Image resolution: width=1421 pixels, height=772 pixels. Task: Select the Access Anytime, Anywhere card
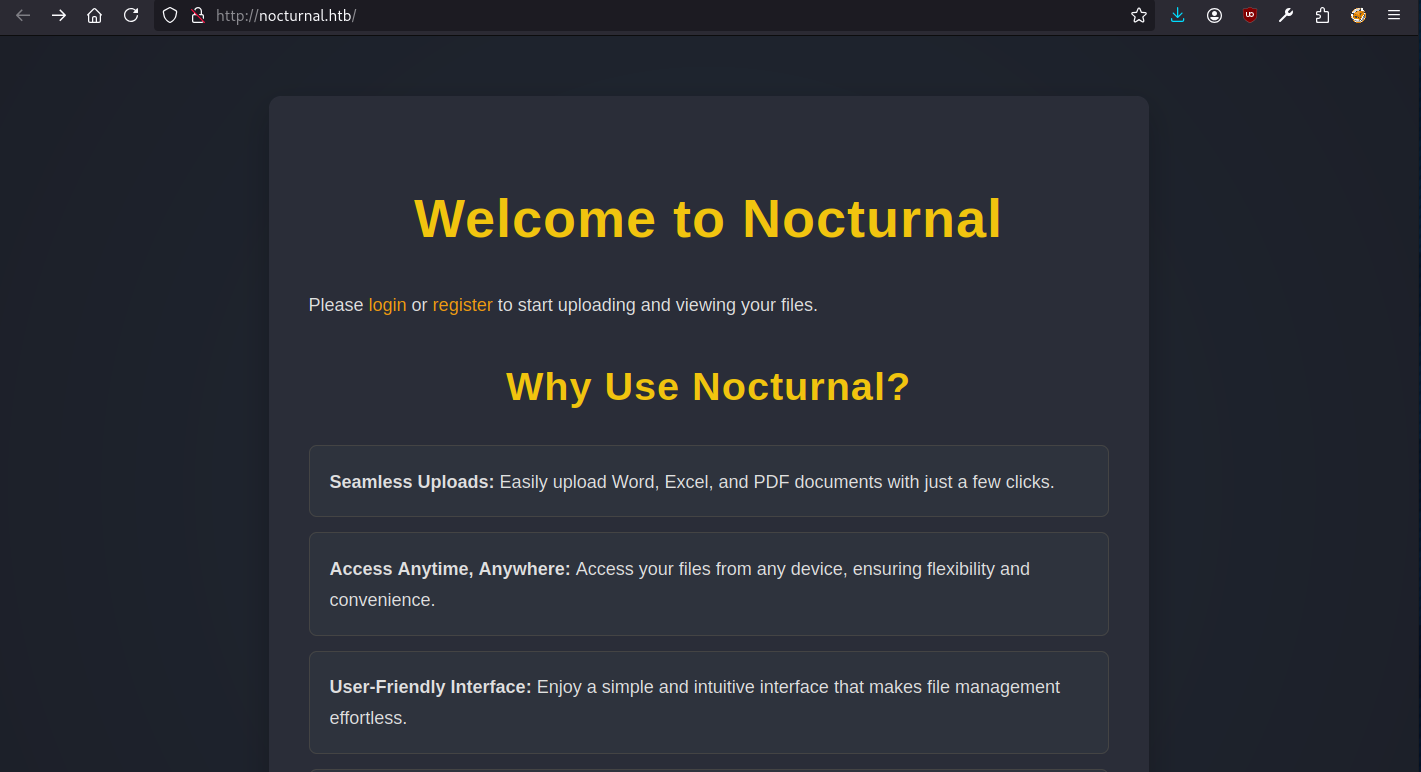coord(708,584)
